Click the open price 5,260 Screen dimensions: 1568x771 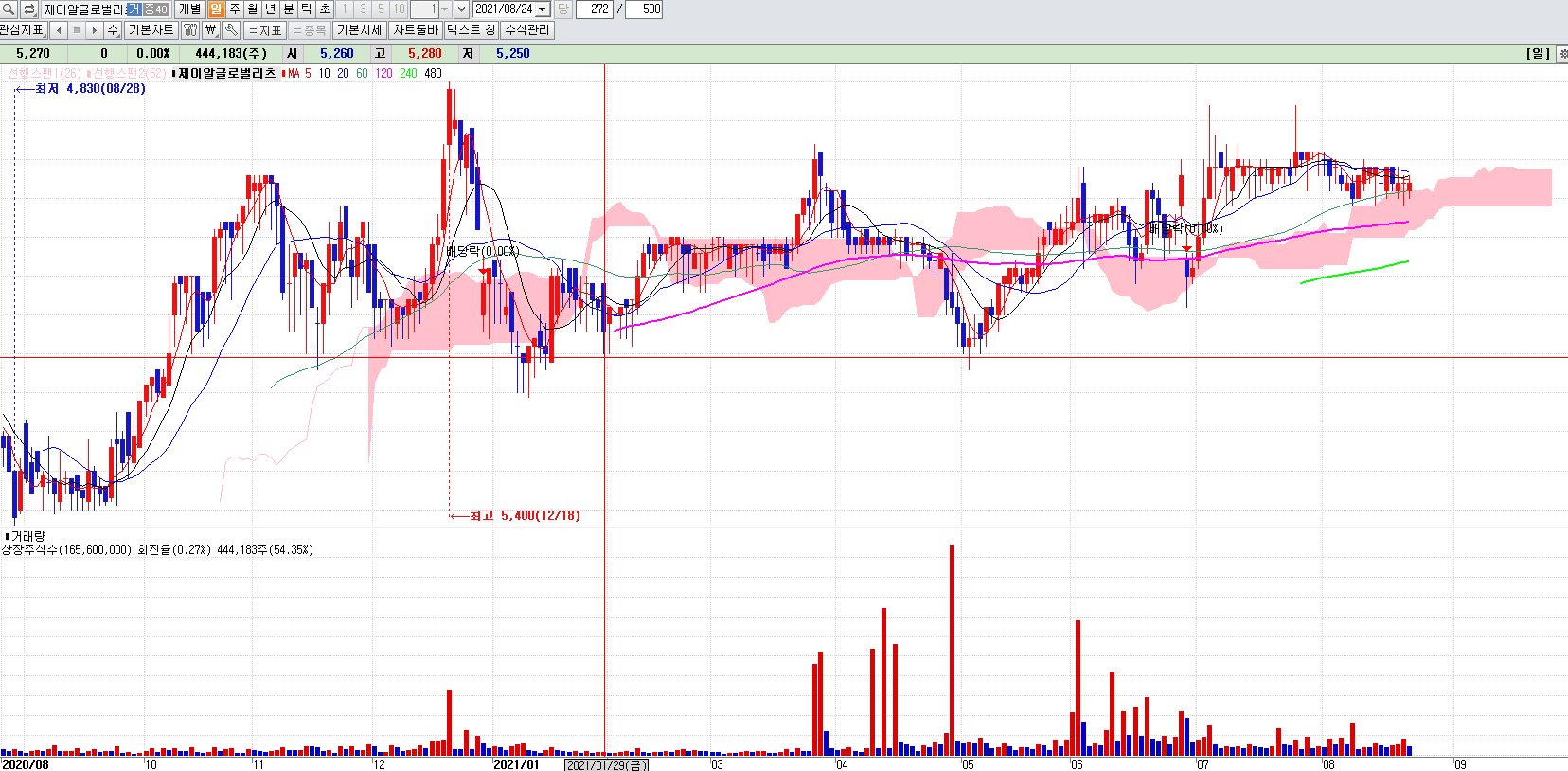[337, 54]
